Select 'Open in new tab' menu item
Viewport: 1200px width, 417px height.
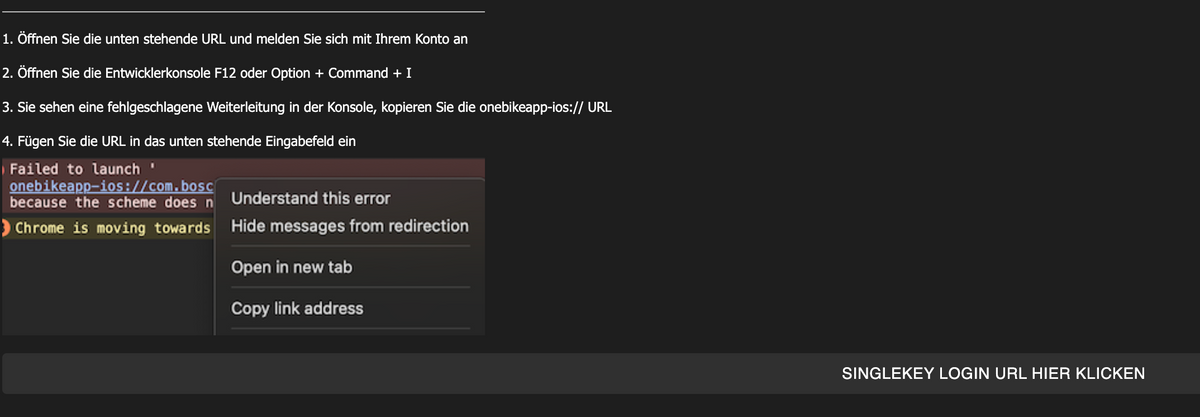pyautogui.click(x=291, y=267)
